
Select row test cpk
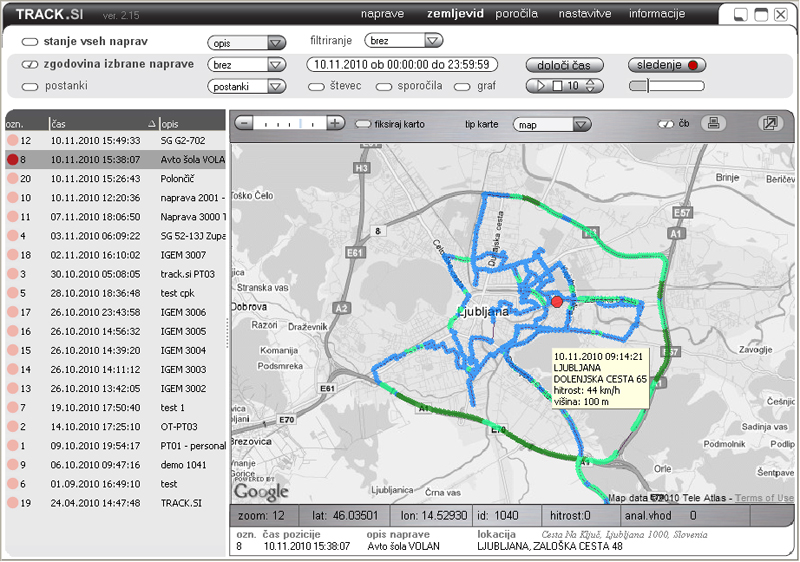[x=115, y=293]
